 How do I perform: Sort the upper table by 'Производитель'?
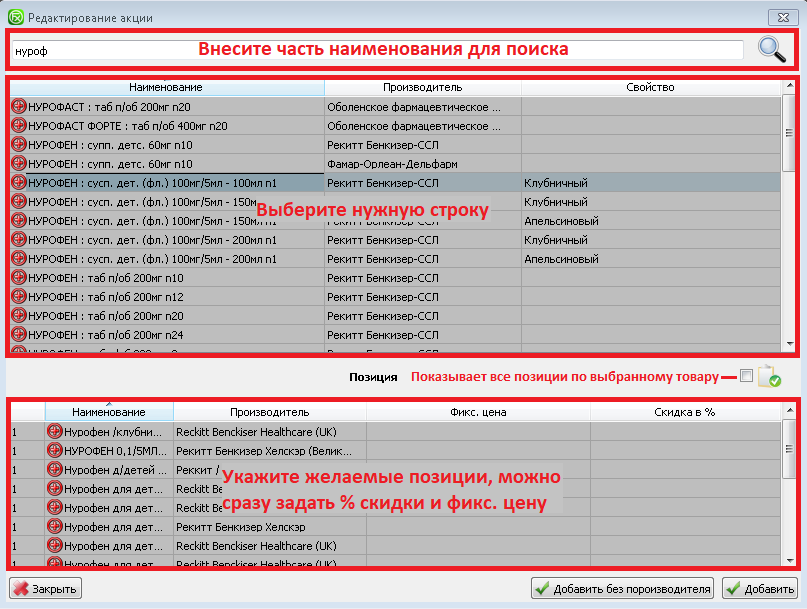(x=423, y=88)
